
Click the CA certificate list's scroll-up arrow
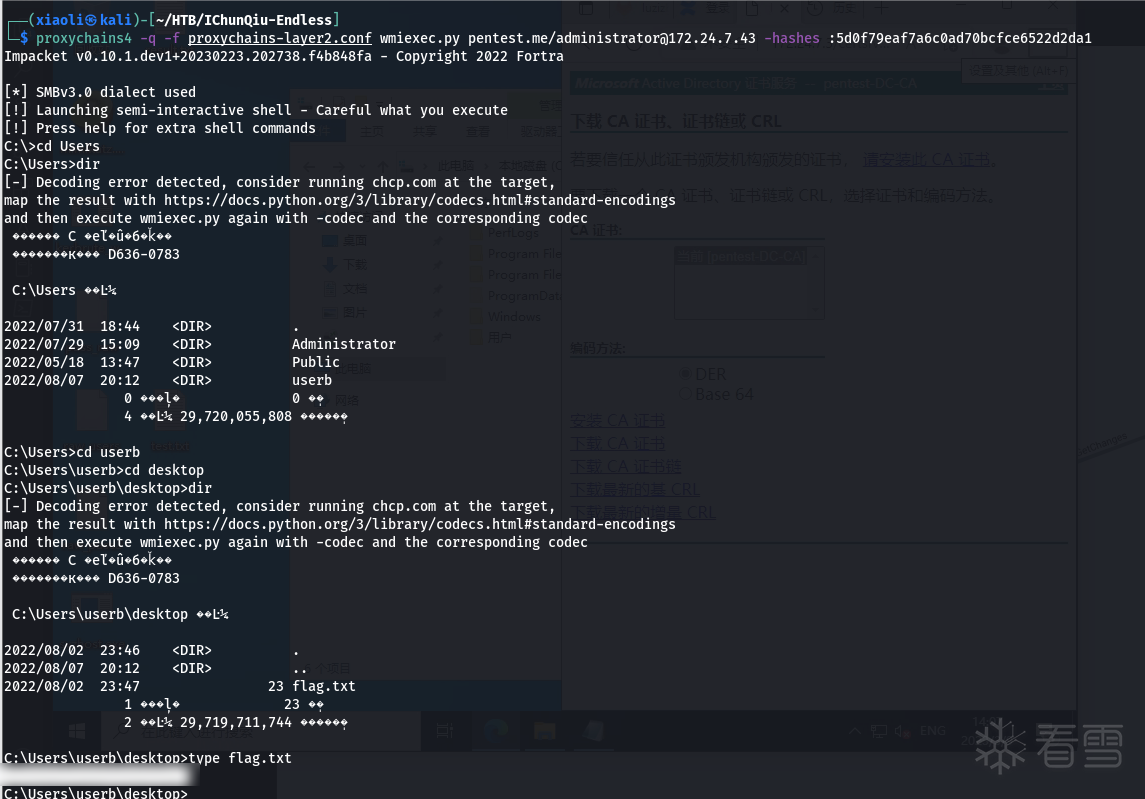pyautogui.click(x=816, y=256)
